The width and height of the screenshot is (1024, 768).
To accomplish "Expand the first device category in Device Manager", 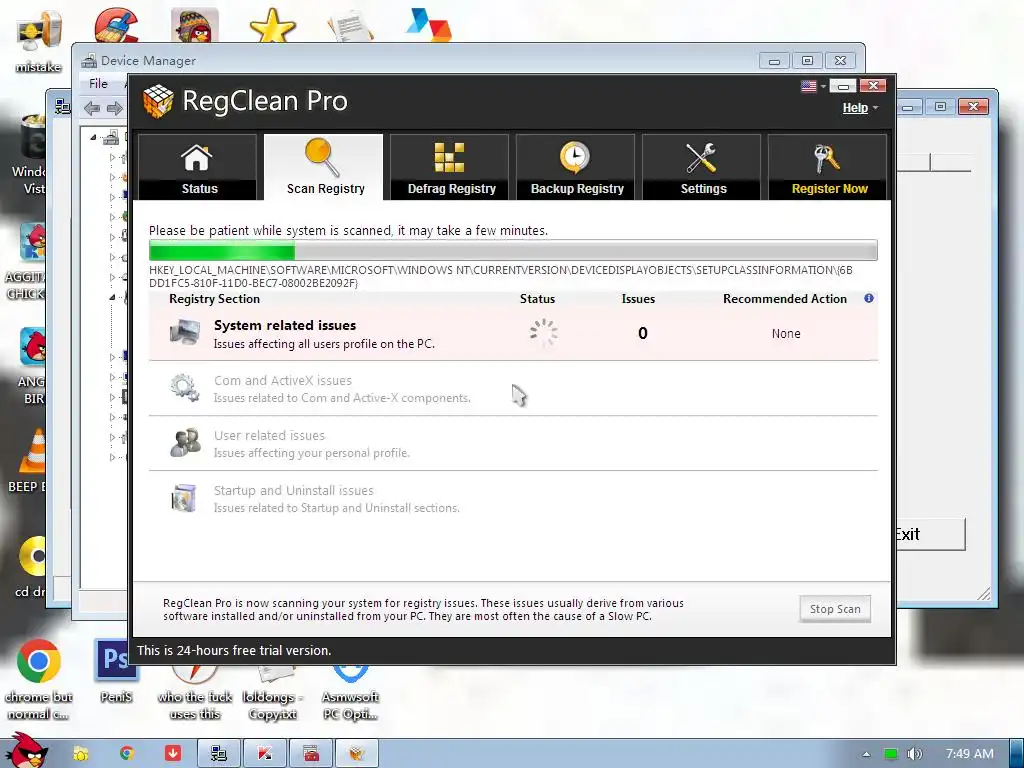I will 112,157.
